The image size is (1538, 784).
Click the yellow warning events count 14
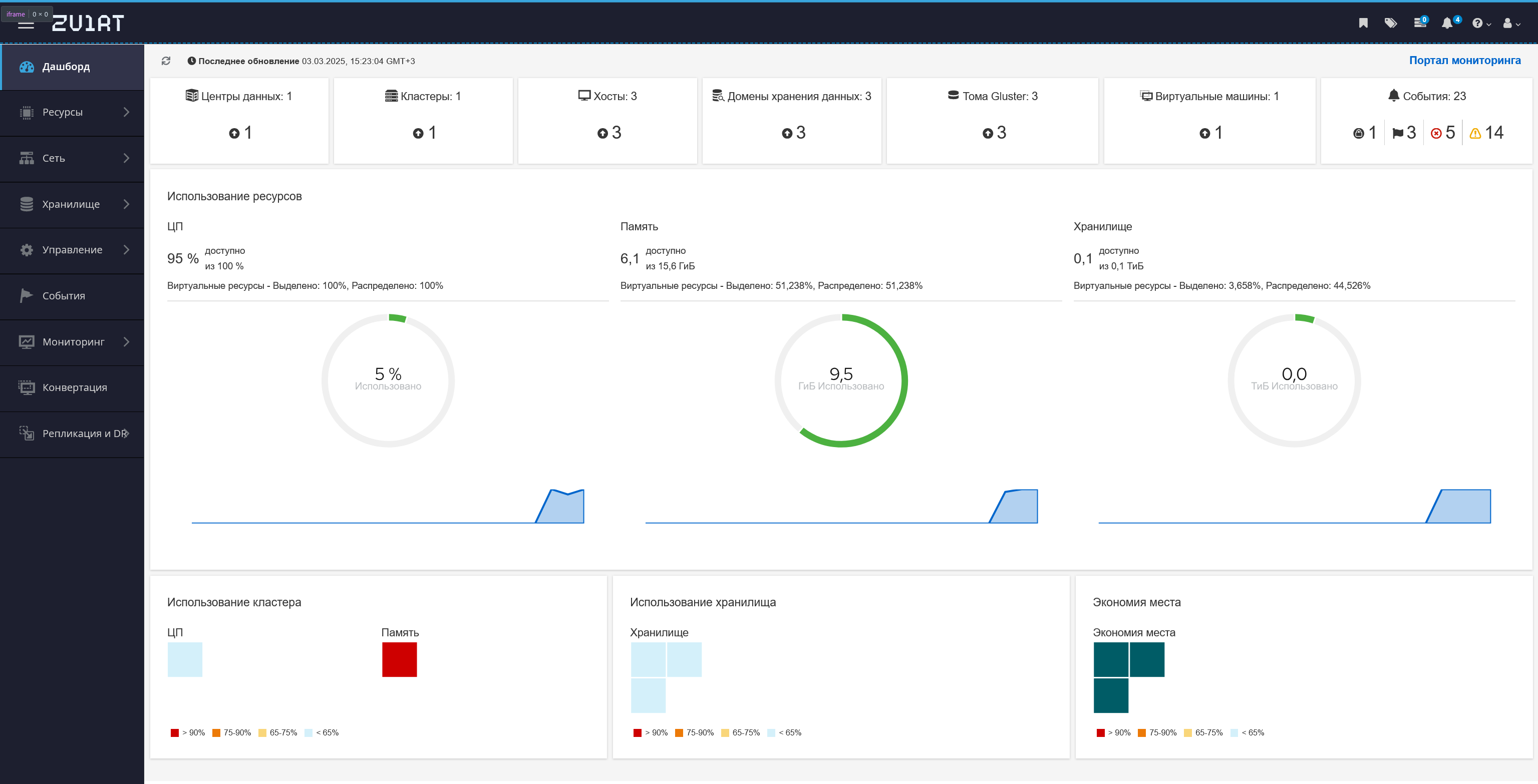(x=1486, y=133)
